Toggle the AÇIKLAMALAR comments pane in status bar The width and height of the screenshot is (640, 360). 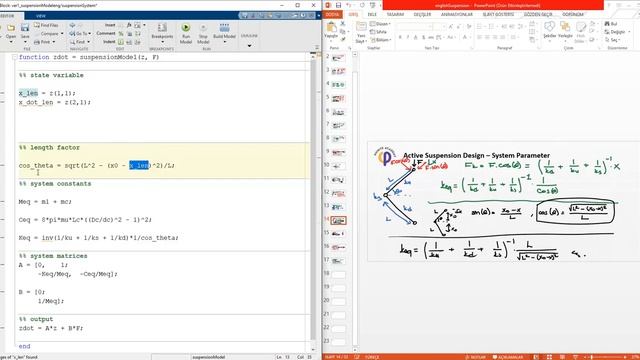507,357
